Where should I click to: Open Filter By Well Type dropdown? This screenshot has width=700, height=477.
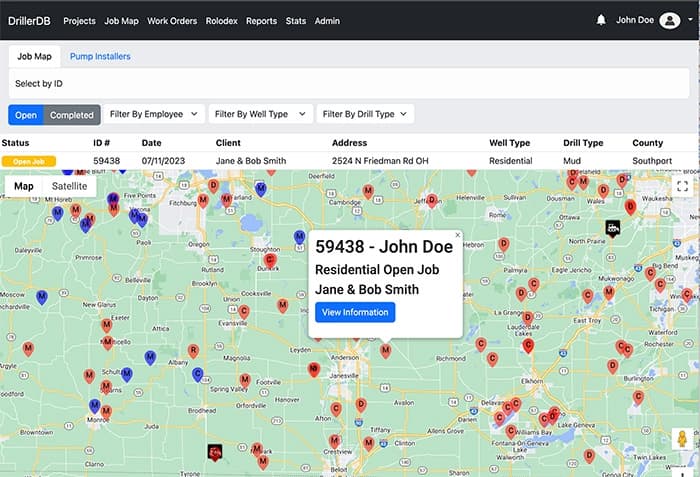pos(260,115)
